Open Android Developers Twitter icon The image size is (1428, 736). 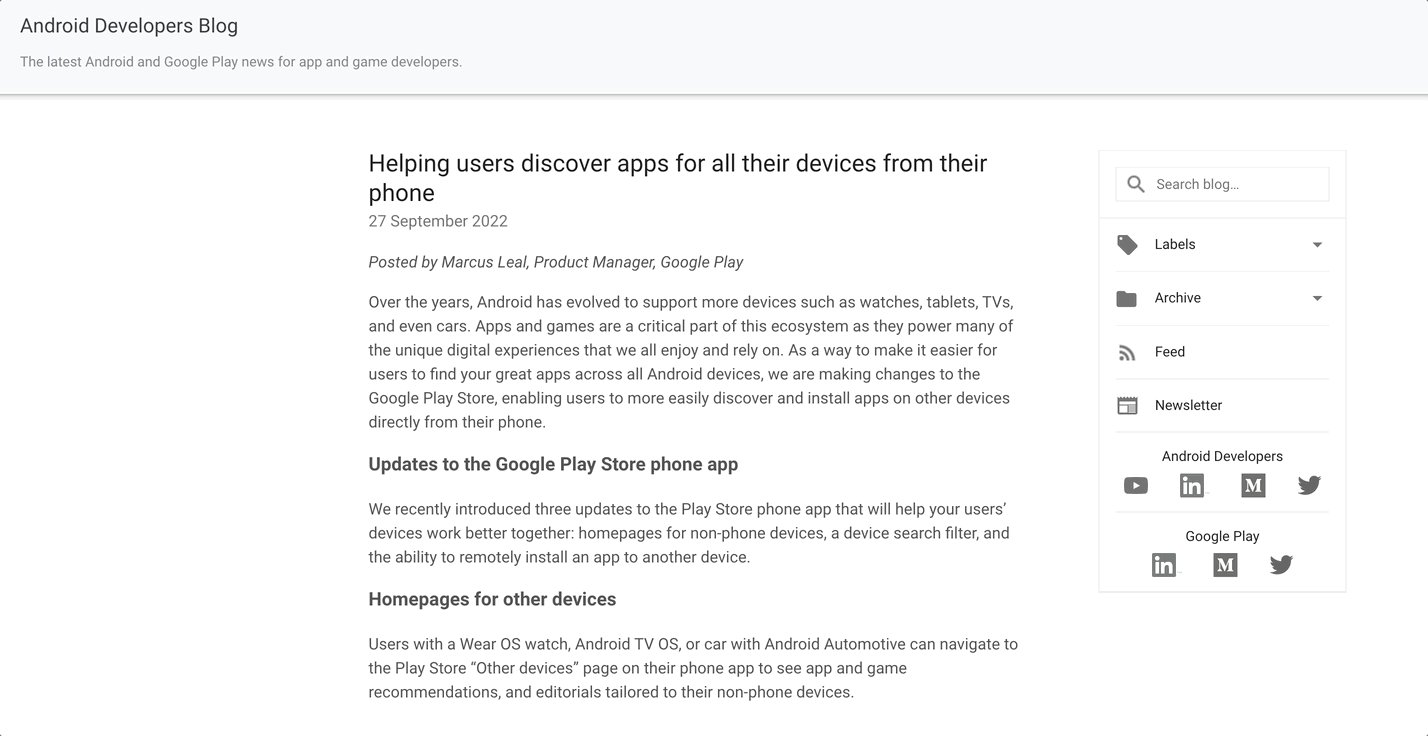[1309, 486]
